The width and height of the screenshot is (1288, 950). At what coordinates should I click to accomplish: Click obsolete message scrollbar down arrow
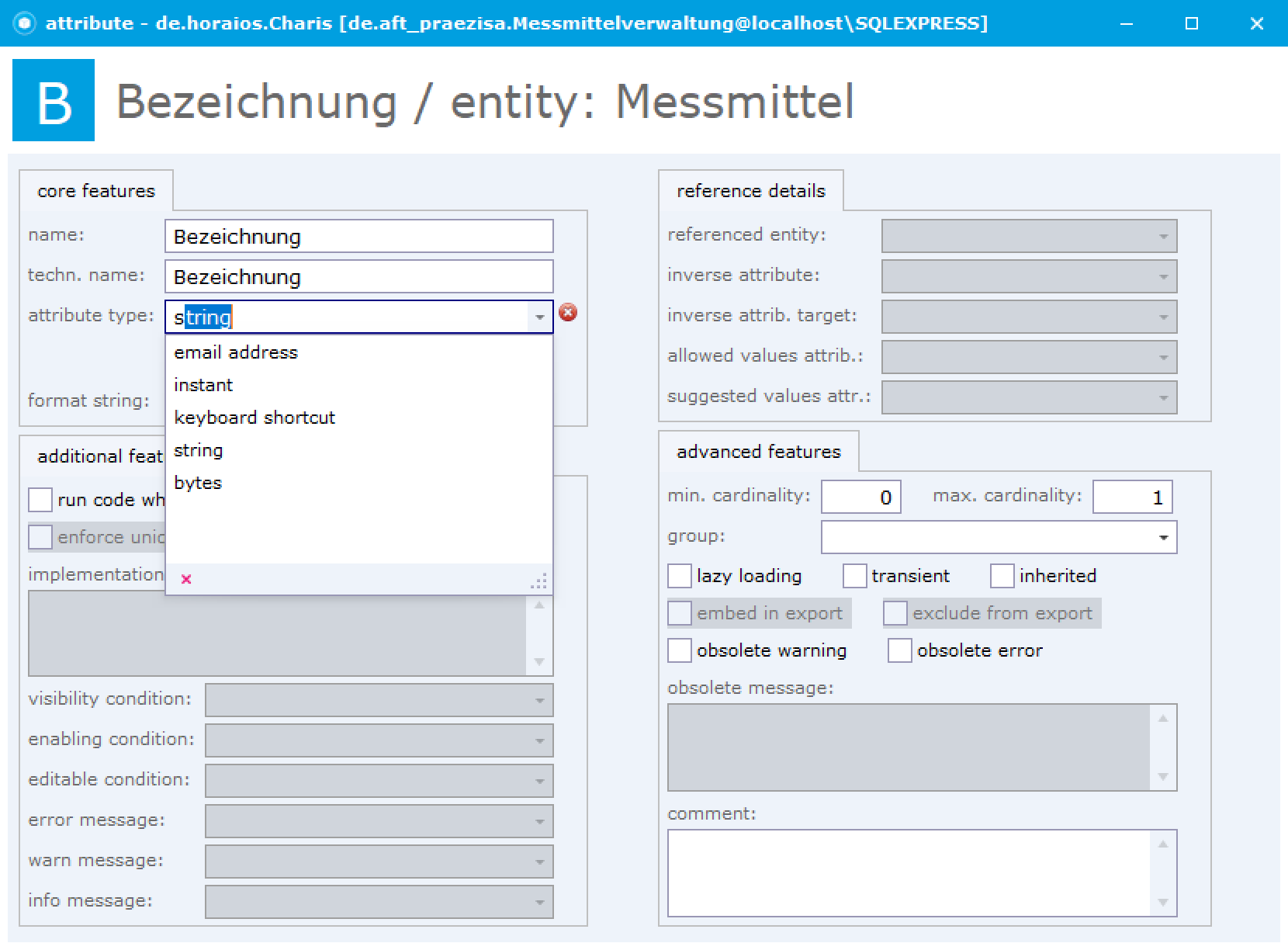tap(1163, 777)
